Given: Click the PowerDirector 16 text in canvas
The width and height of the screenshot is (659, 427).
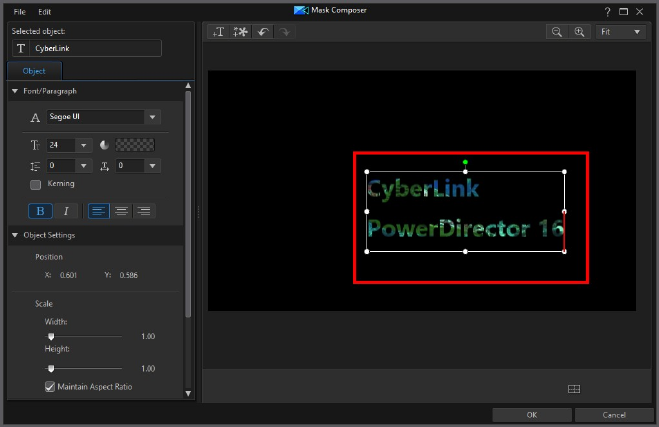Looking at the screenshot, I should point(466,229).
